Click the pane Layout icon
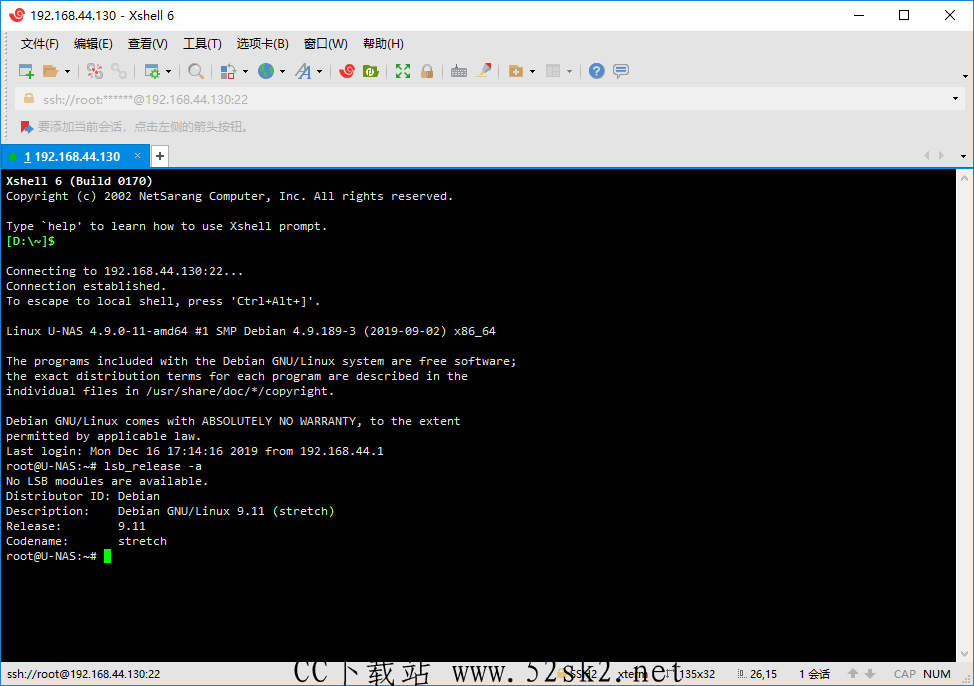Image resolution: width=974 pixels, height=686 pixels. click(x=553, y=71)
